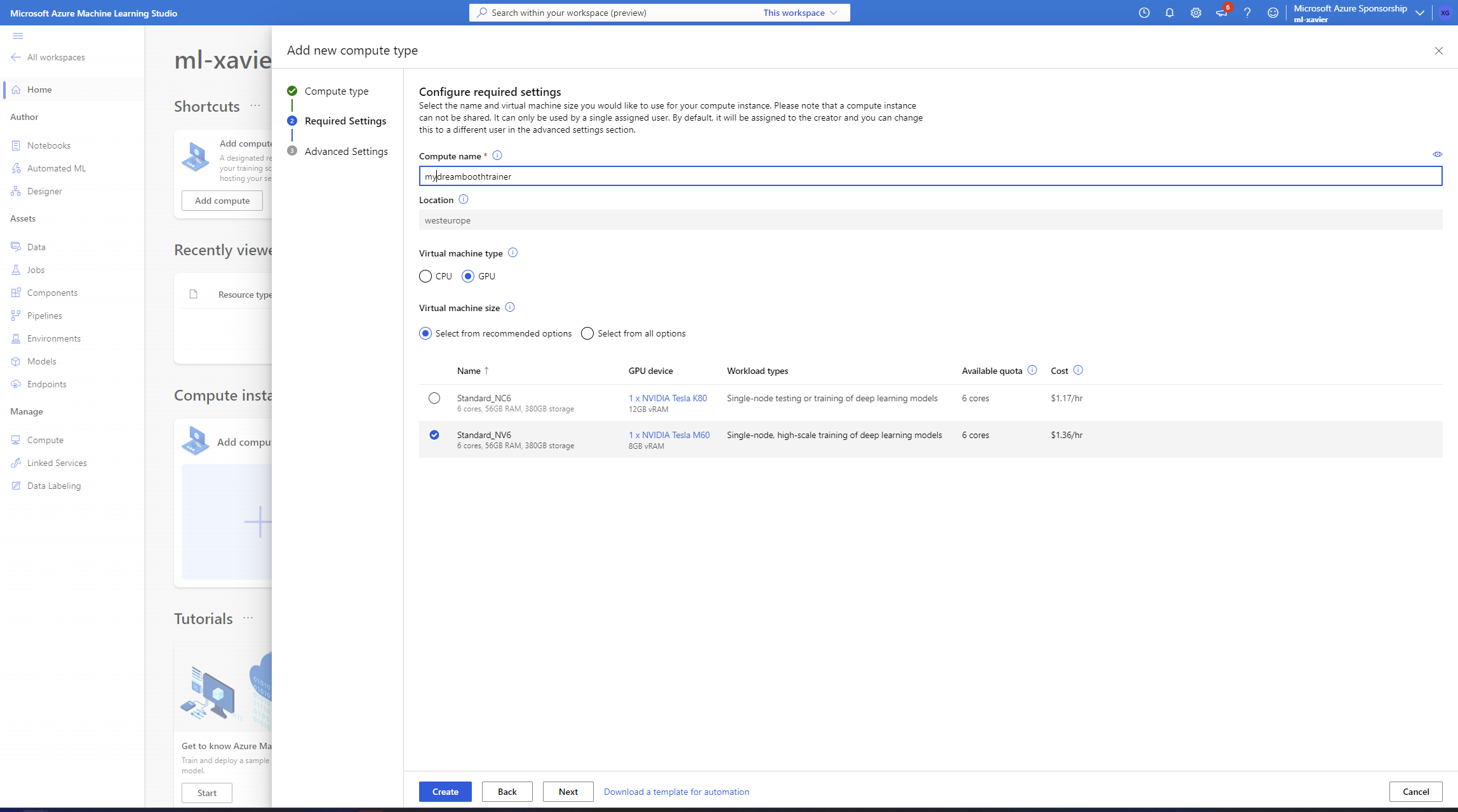Screen dimensions: 1458x812
Task: Click the recent activity clock icon
Action: coord(1144,13)
